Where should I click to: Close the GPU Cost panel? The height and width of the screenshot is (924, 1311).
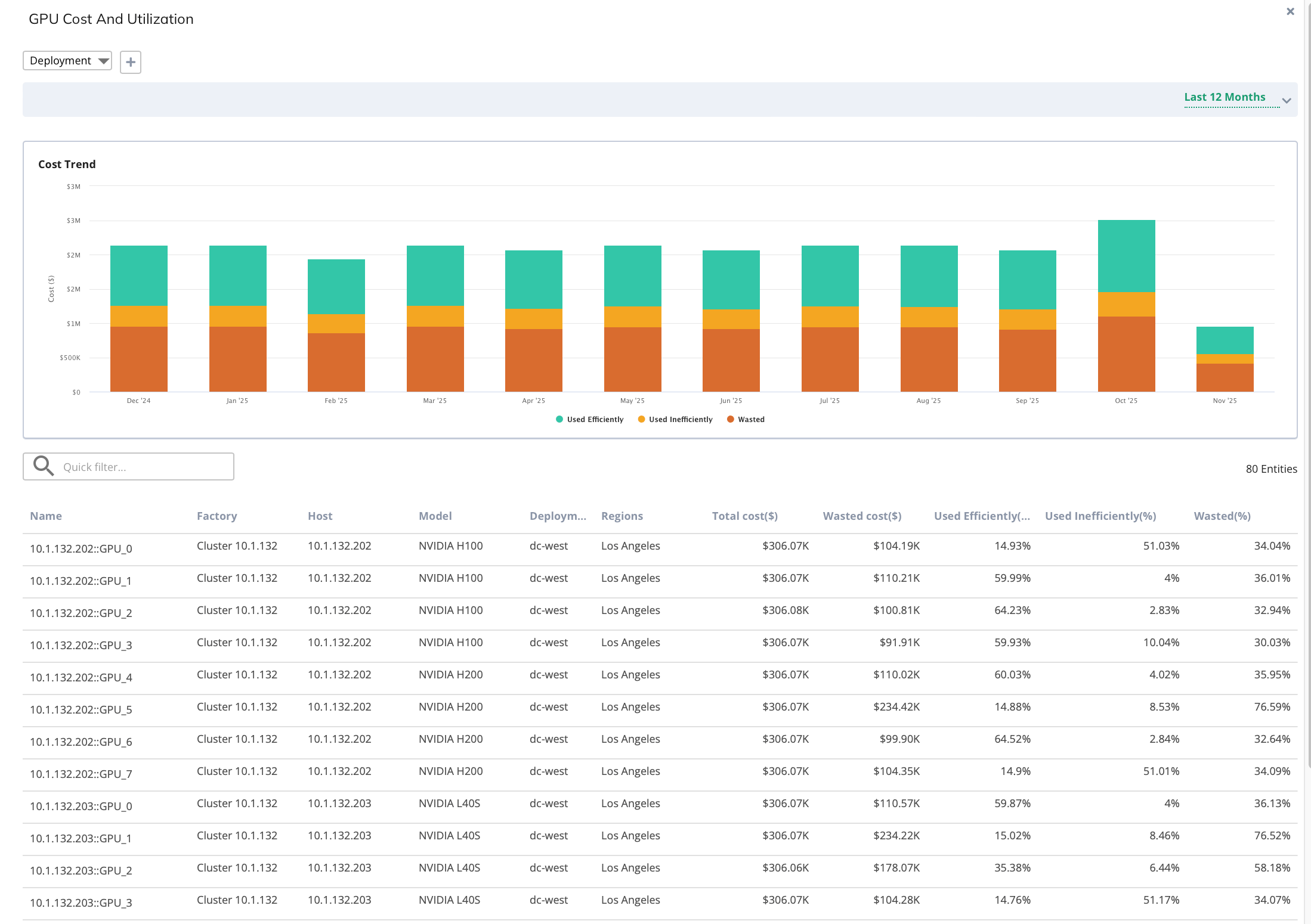1290,11
